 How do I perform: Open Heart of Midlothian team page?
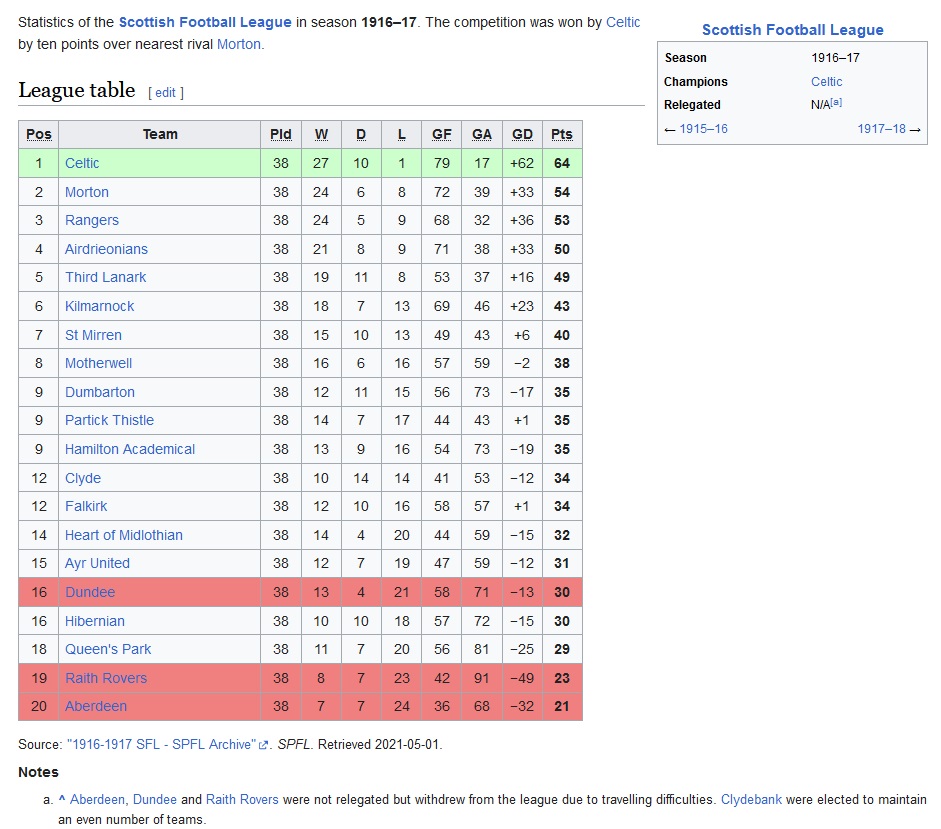coord(124,535)
